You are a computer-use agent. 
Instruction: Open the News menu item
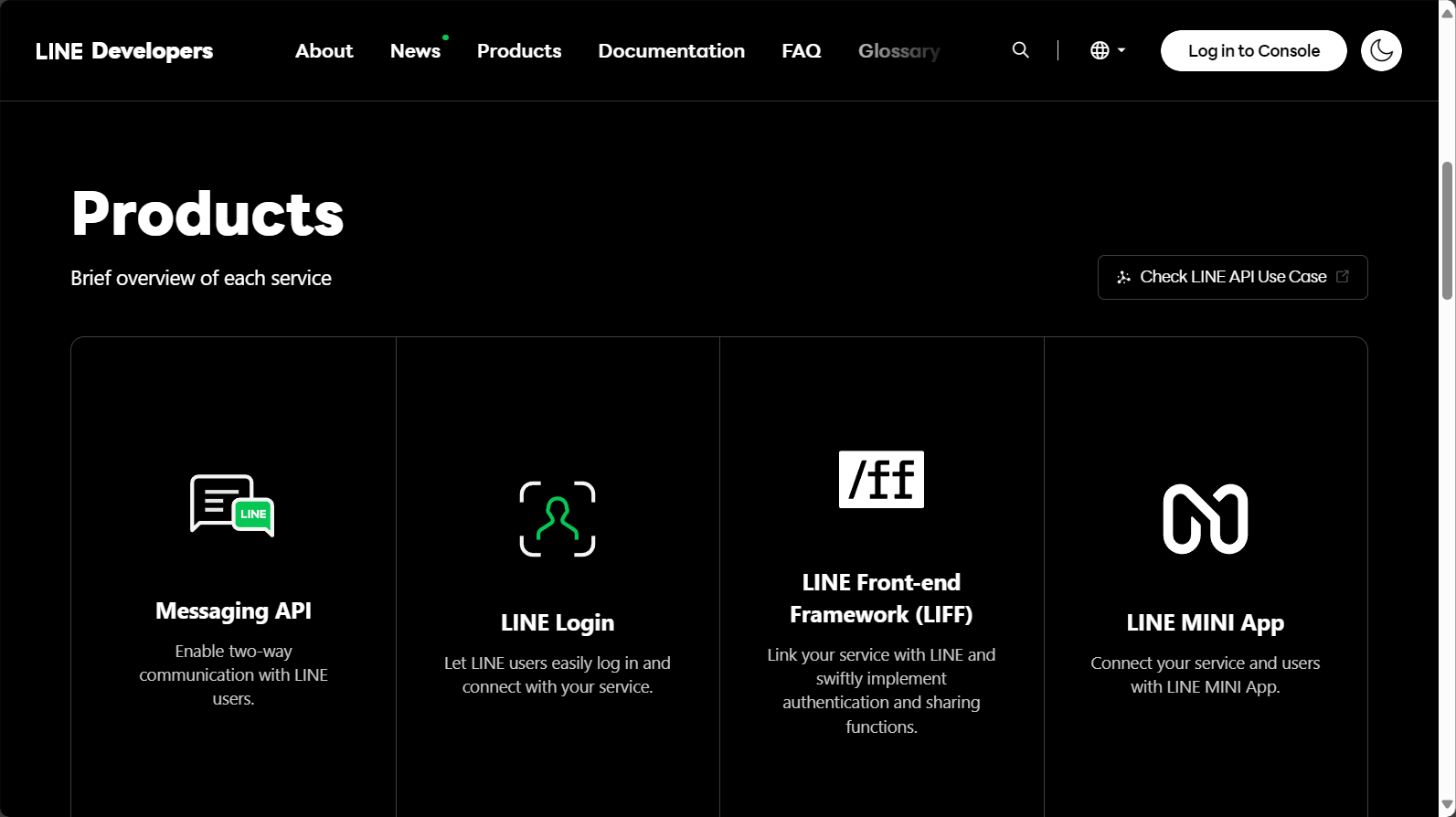415,51
